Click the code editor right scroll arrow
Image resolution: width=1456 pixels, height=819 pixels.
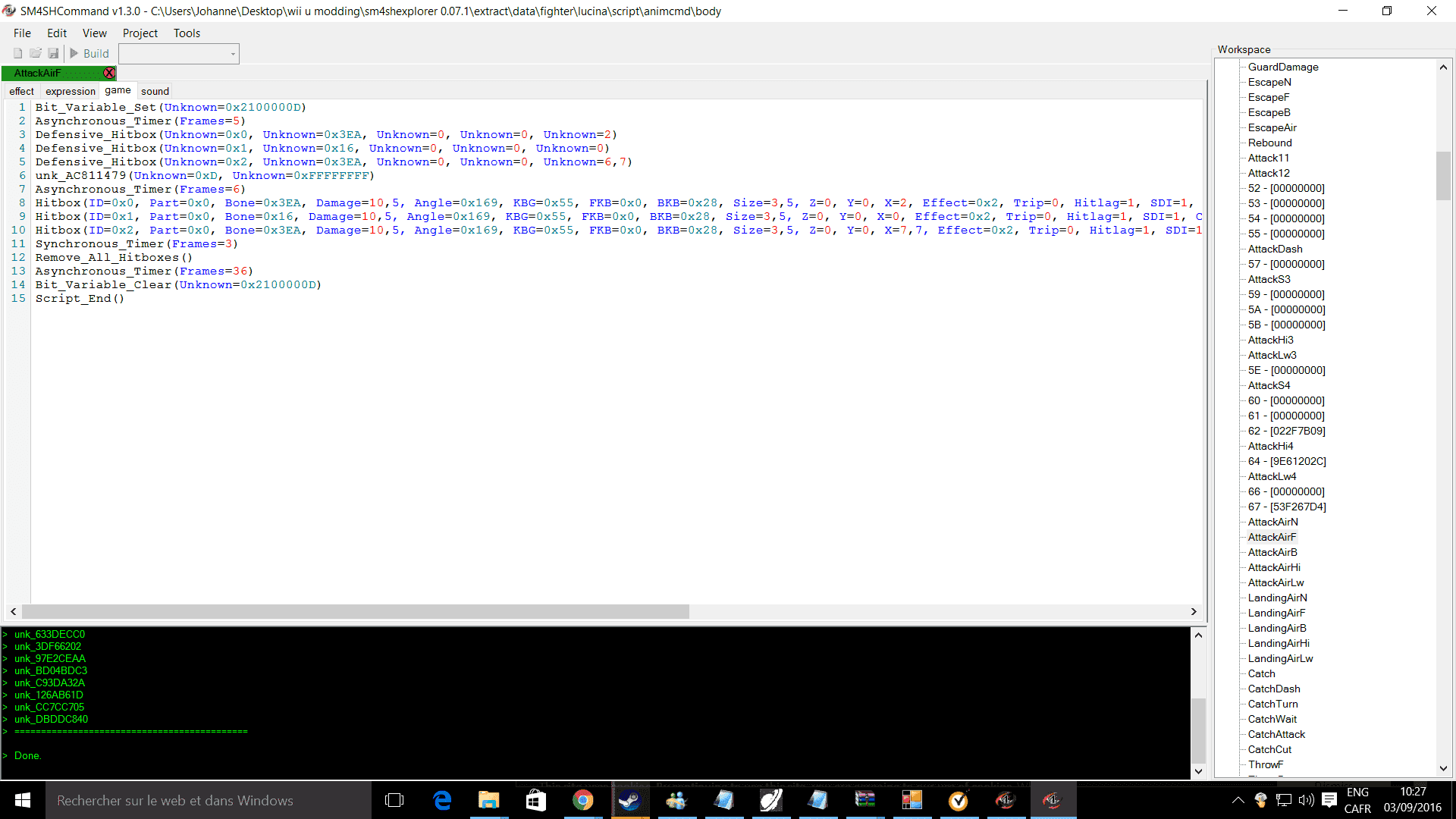[x=1194, y=611]
